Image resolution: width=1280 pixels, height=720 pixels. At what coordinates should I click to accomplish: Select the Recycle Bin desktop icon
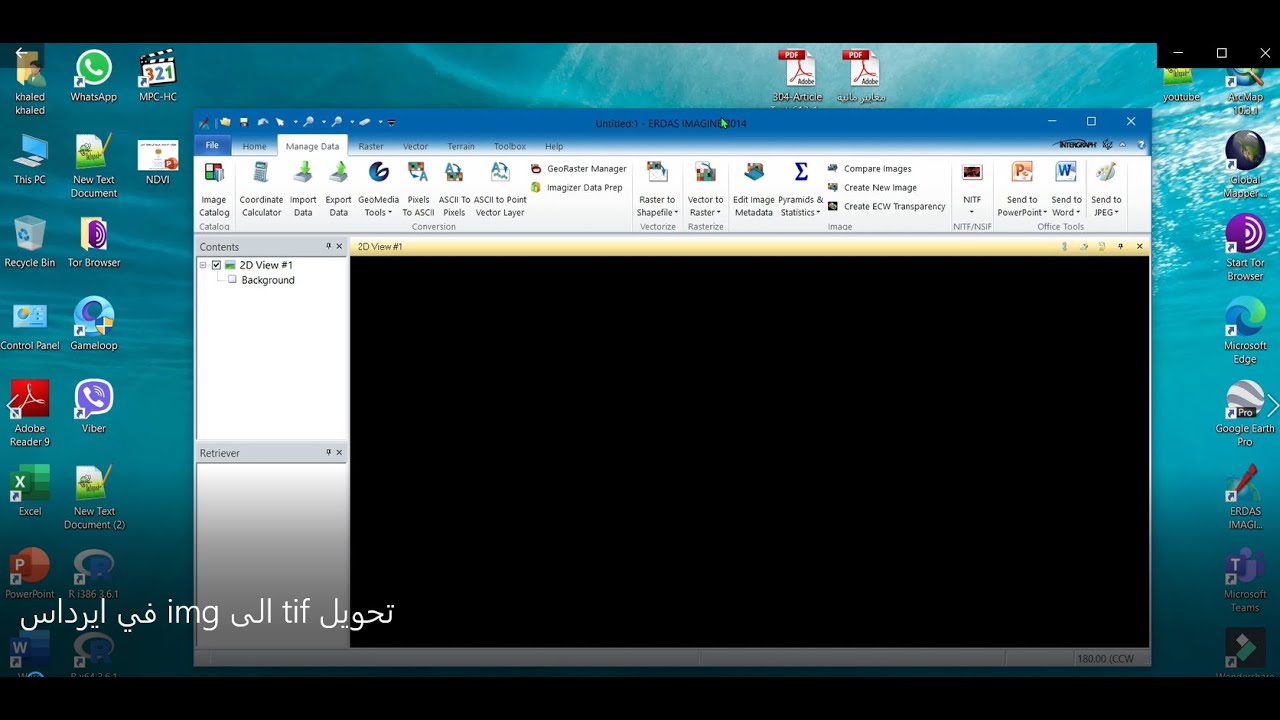coord(30,242)
